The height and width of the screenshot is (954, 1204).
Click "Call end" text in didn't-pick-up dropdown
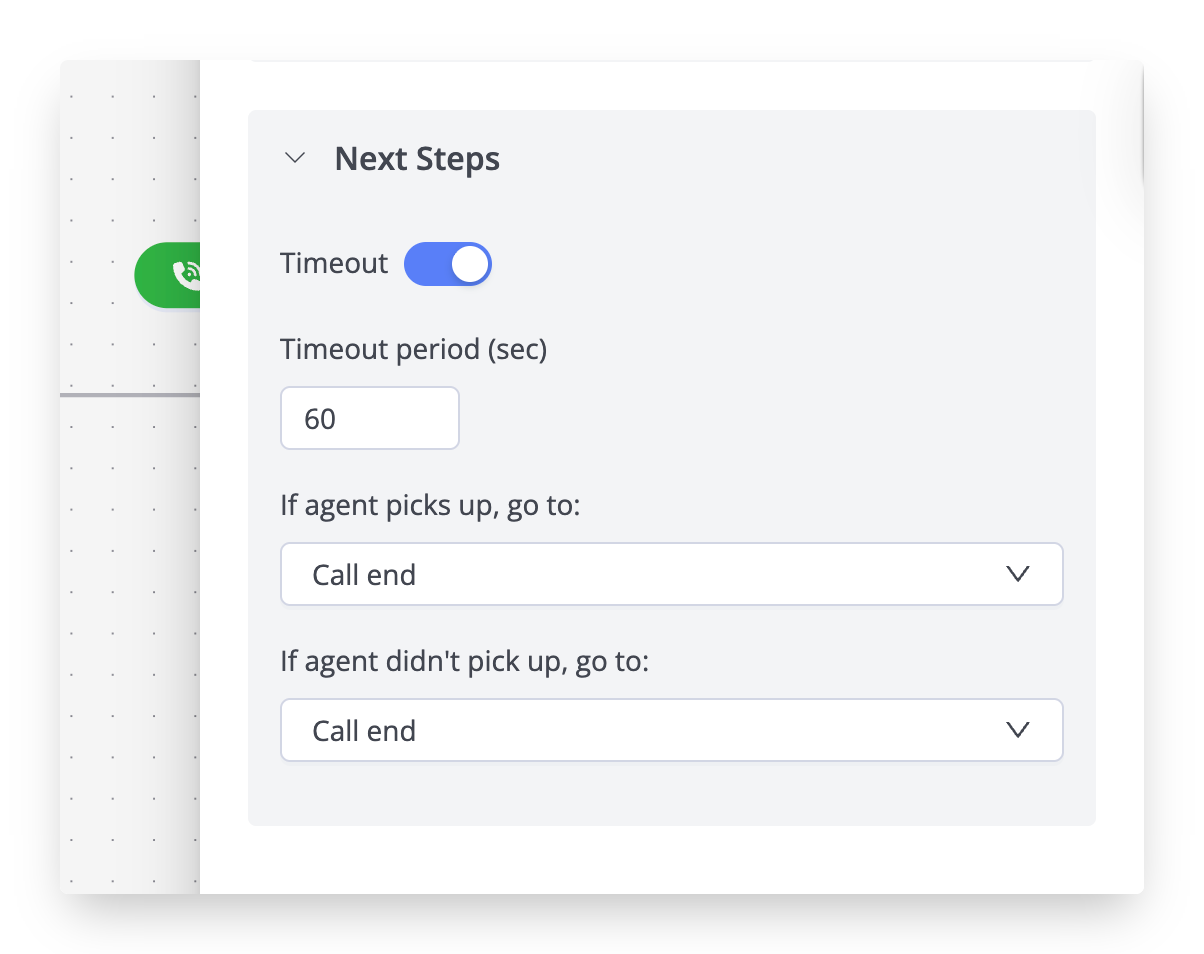364,731
